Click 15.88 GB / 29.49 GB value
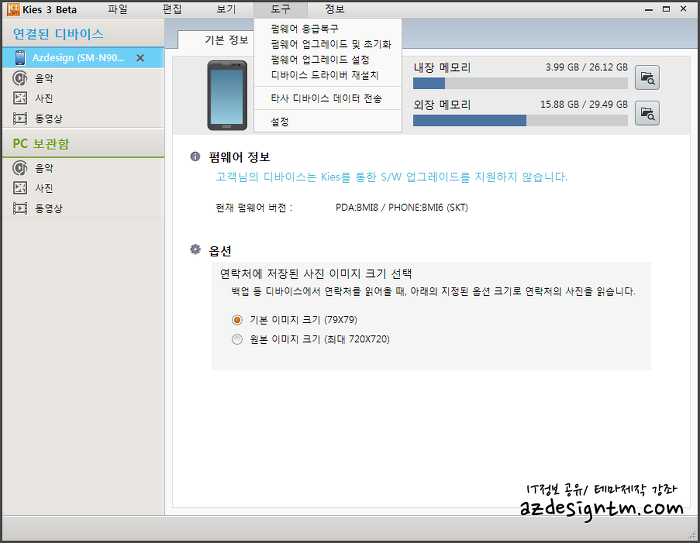The width and height of the screenshot is (700, 543). [x=584, y=104]
